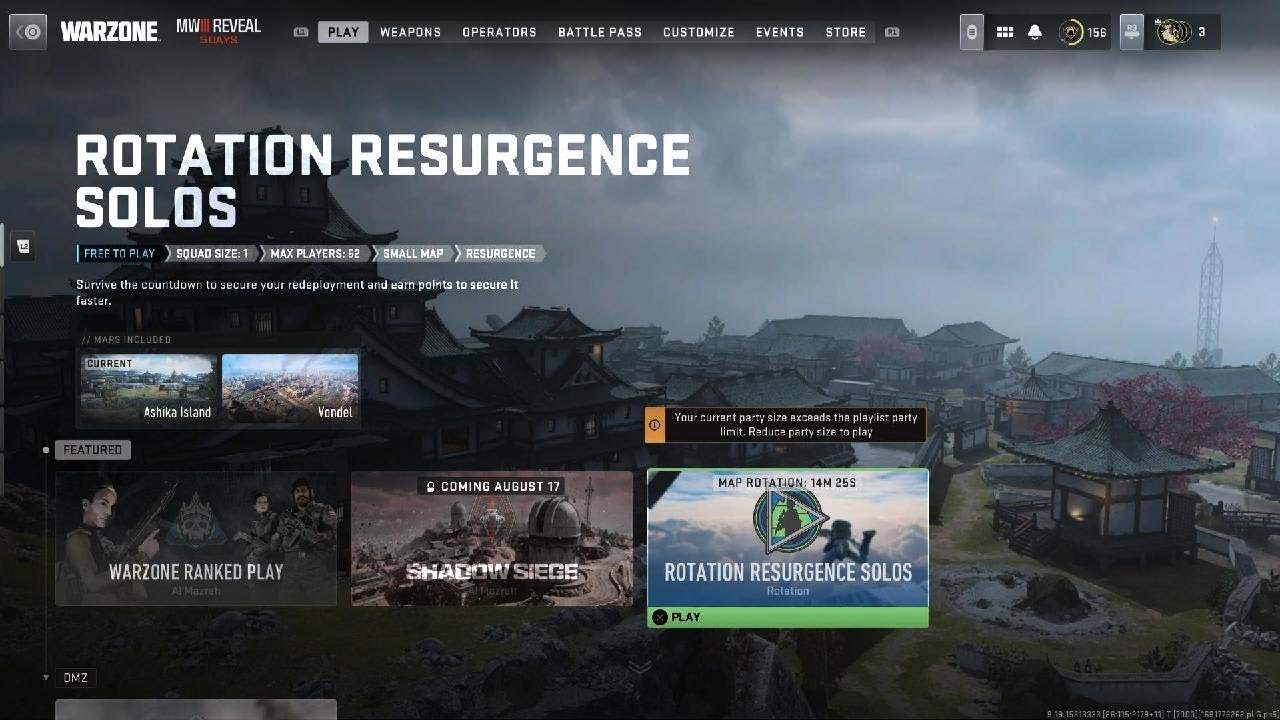The height and width of the screenshot is (720, 1280).
Task: Select the PLAY tab
Action: (x=343, y=32)
